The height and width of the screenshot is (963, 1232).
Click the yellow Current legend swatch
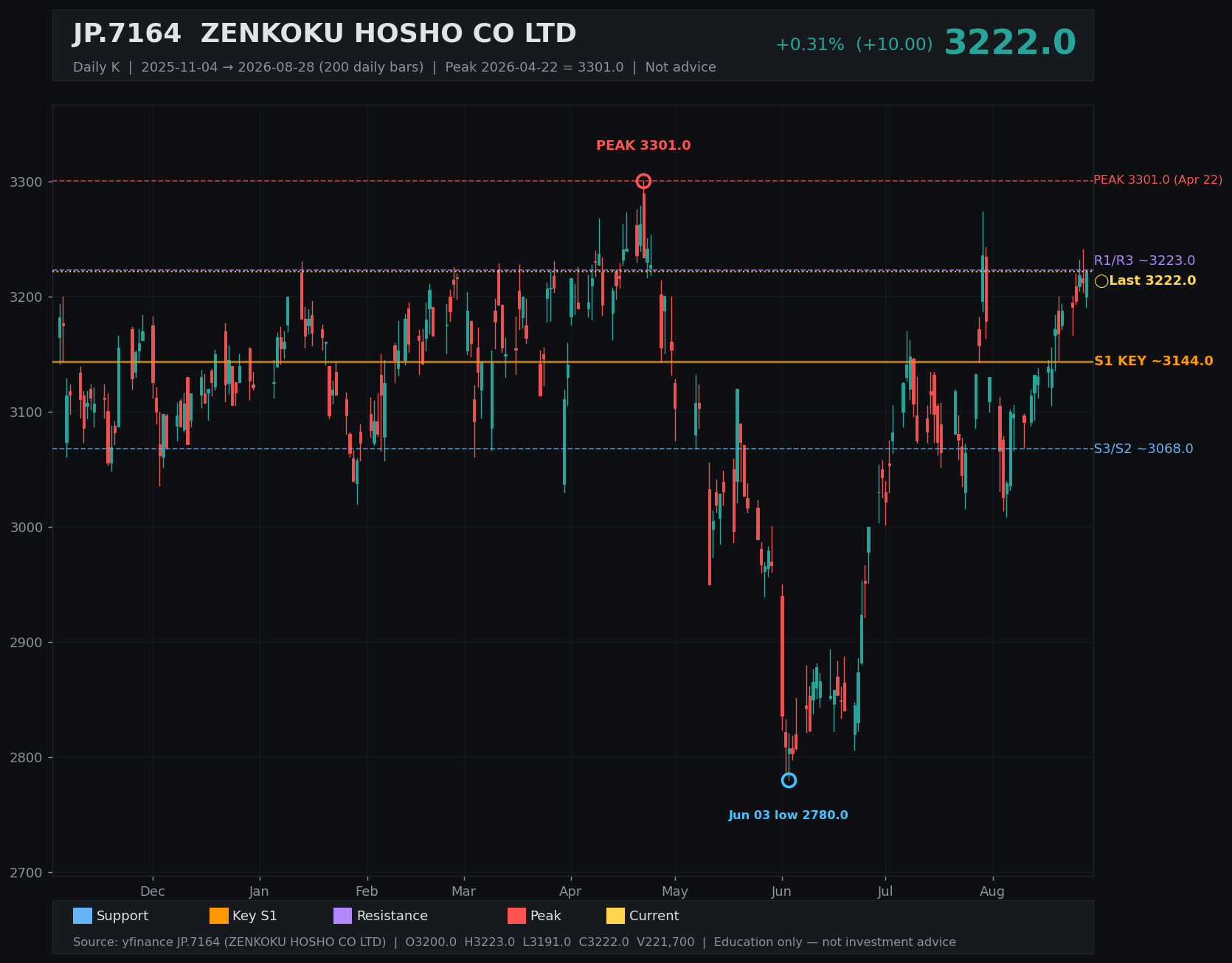[x=616, y=916]
